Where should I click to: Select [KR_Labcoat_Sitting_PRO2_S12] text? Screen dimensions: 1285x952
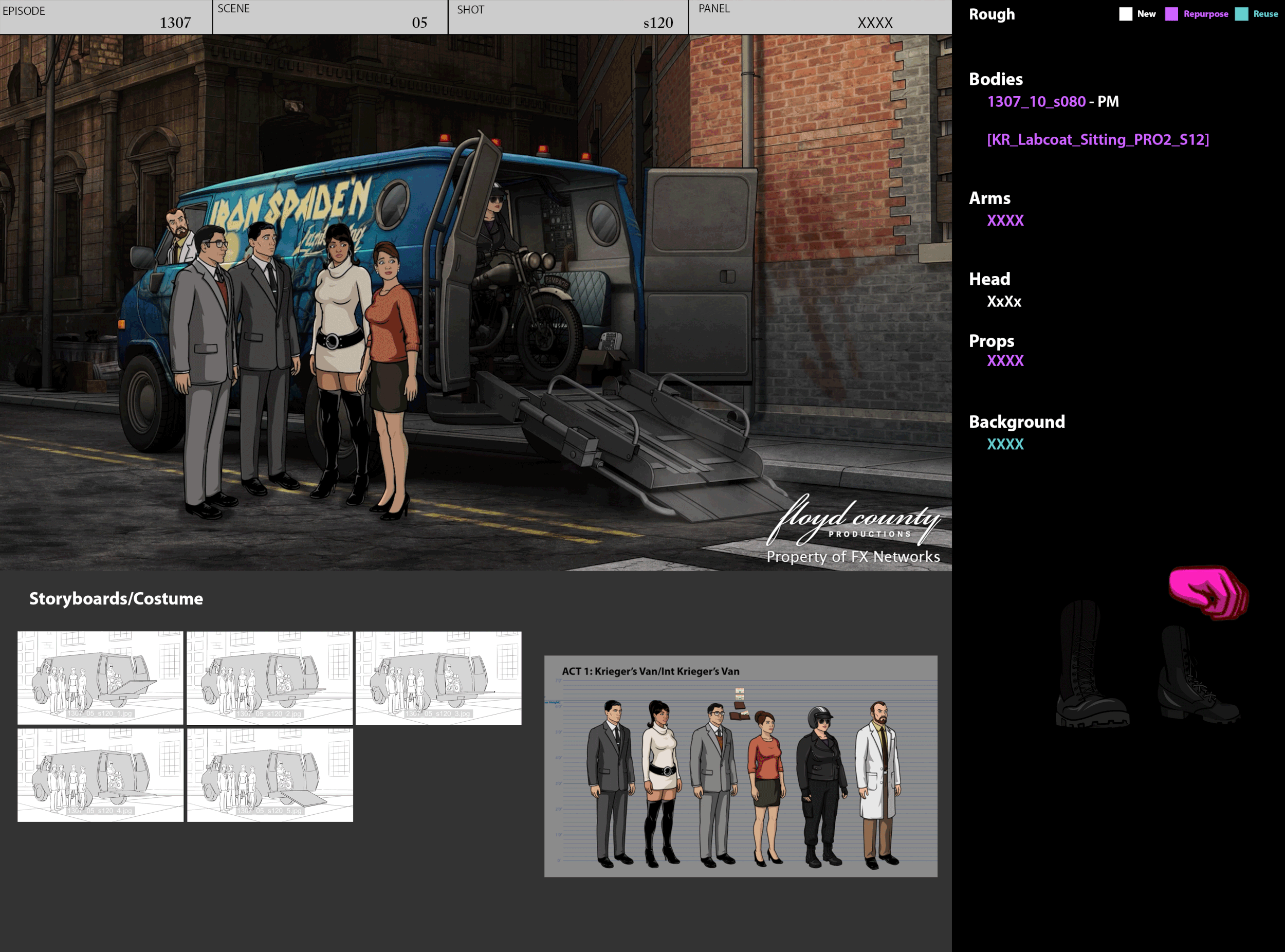click(x=1098, y=139)
